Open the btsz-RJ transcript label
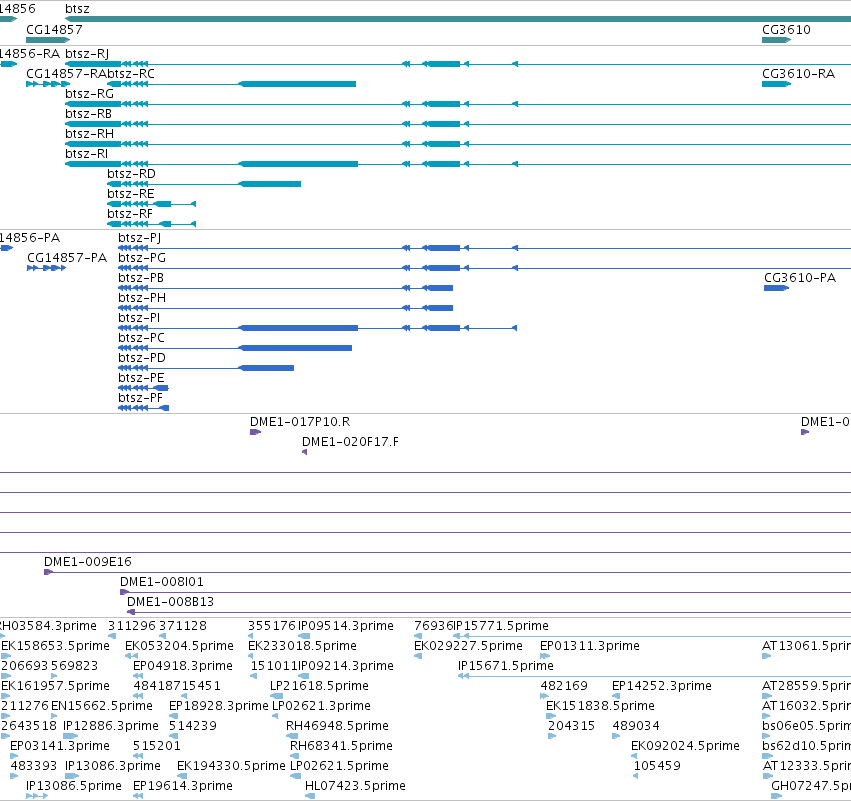 click(x=87, y=53)
